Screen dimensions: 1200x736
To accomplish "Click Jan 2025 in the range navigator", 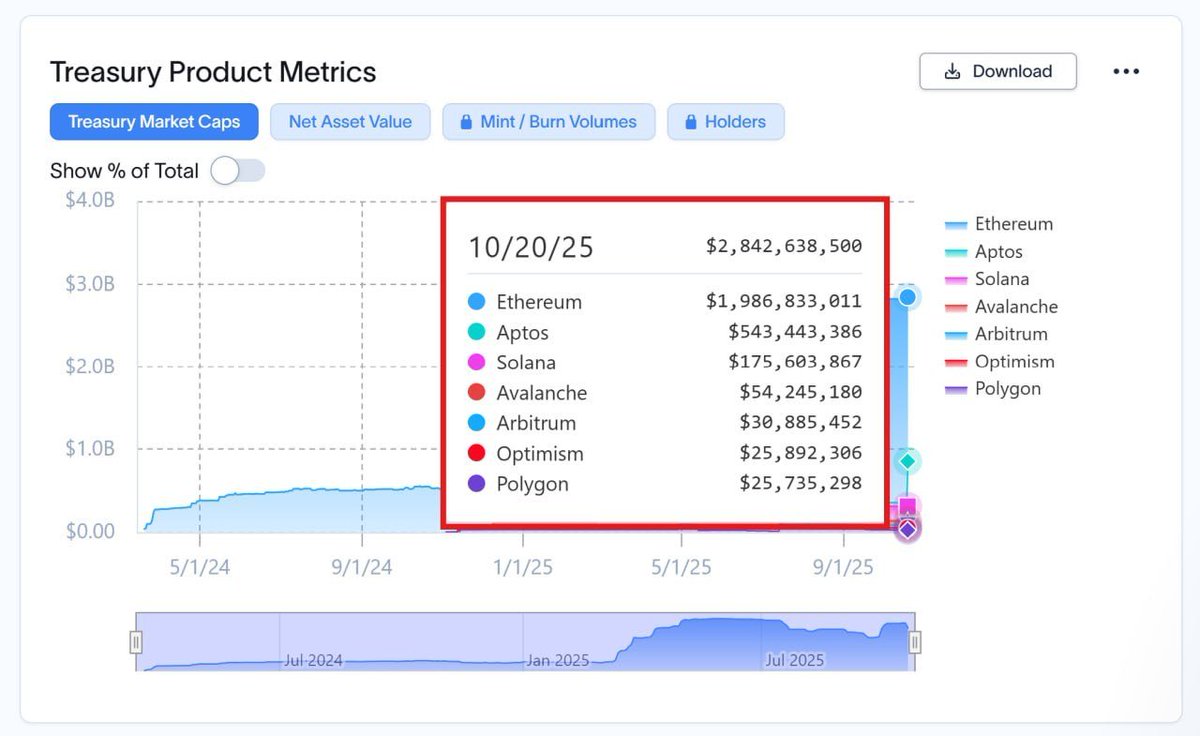I will (x=557, y=660).
